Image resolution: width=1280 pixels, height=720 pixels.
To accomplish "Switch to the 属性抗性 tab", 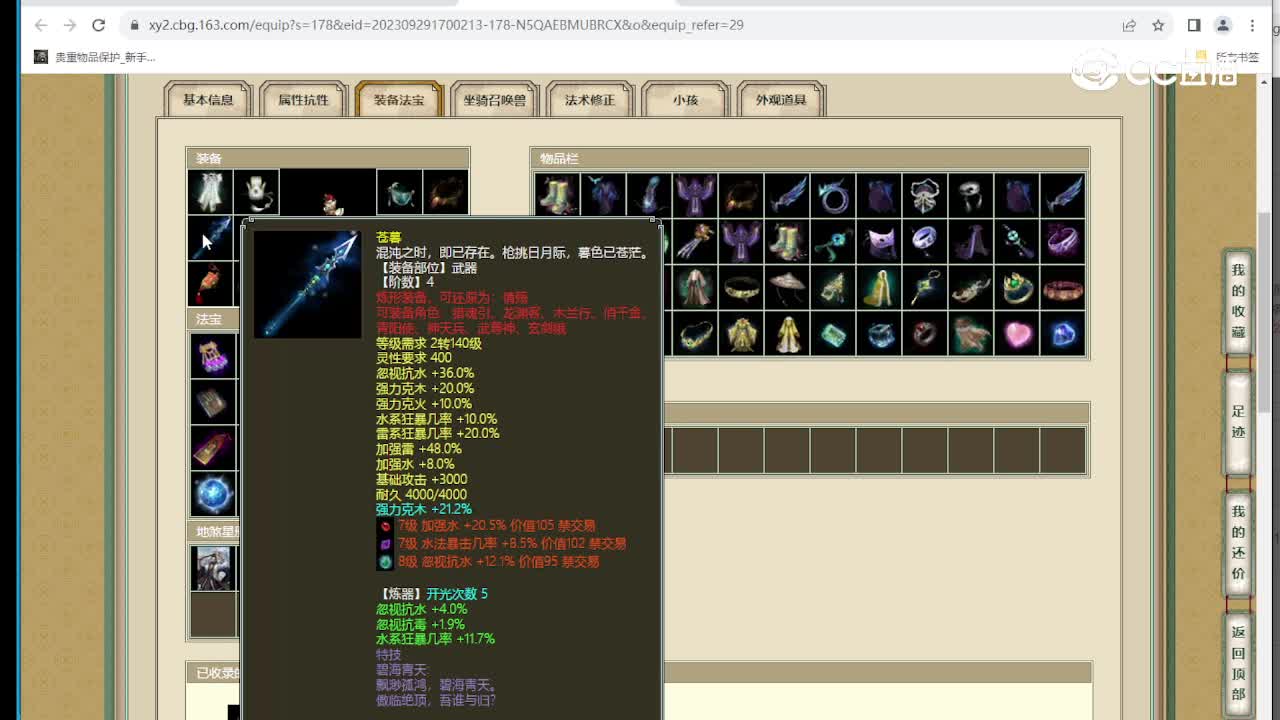I will (303, 100).
